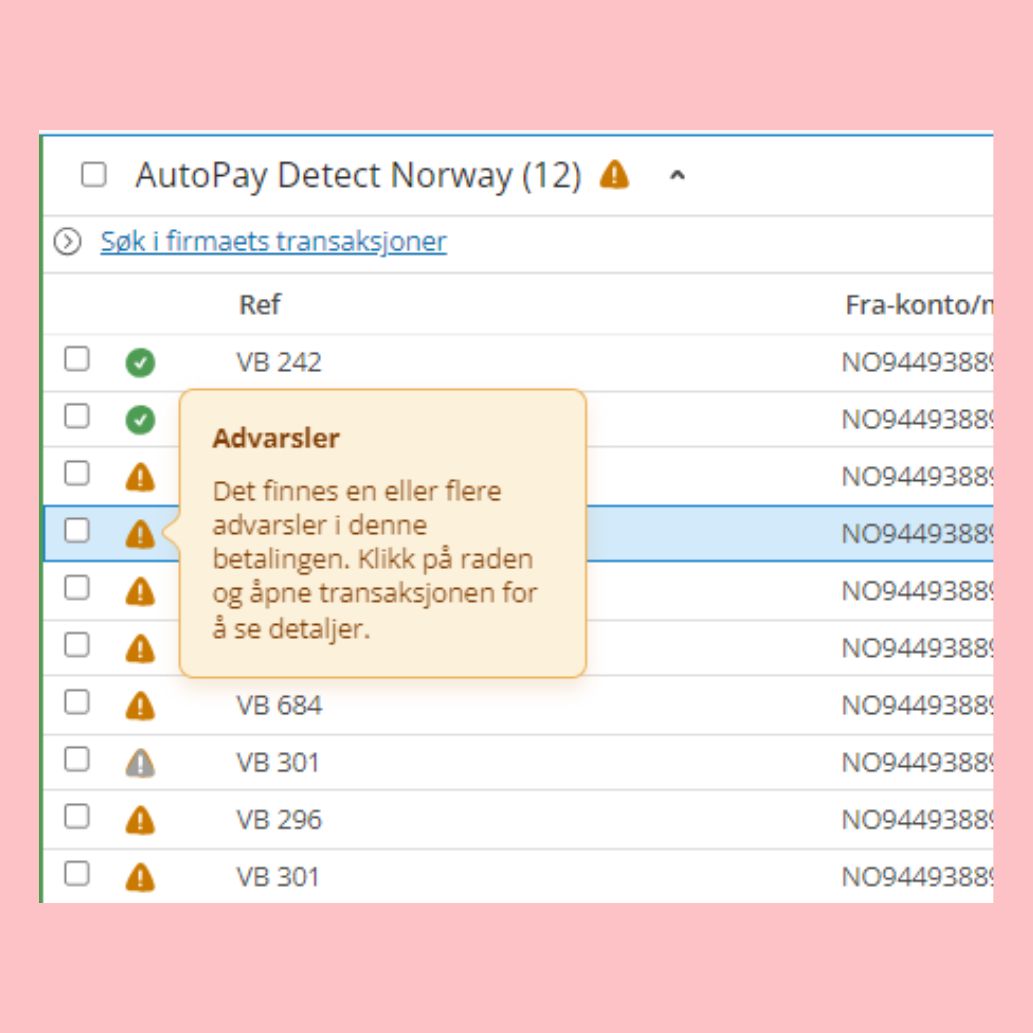Viewport: 1033px width, 1033px height.
Task: Open the payment with reference VB 296
Action: 279,820
